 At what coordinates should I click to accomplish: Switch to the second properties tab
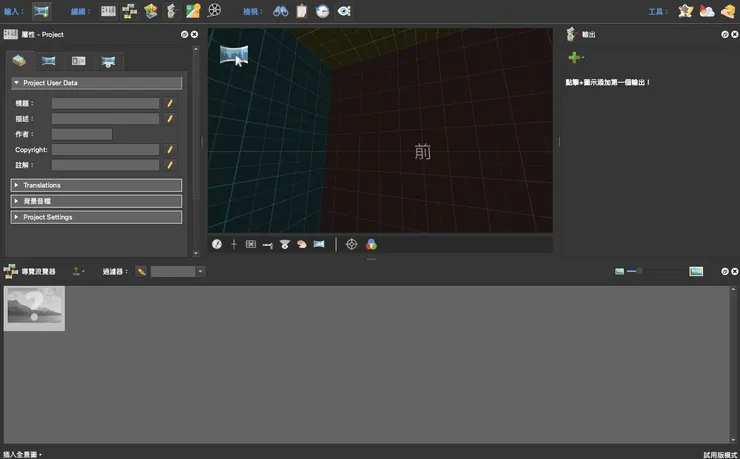click(48, 61)
